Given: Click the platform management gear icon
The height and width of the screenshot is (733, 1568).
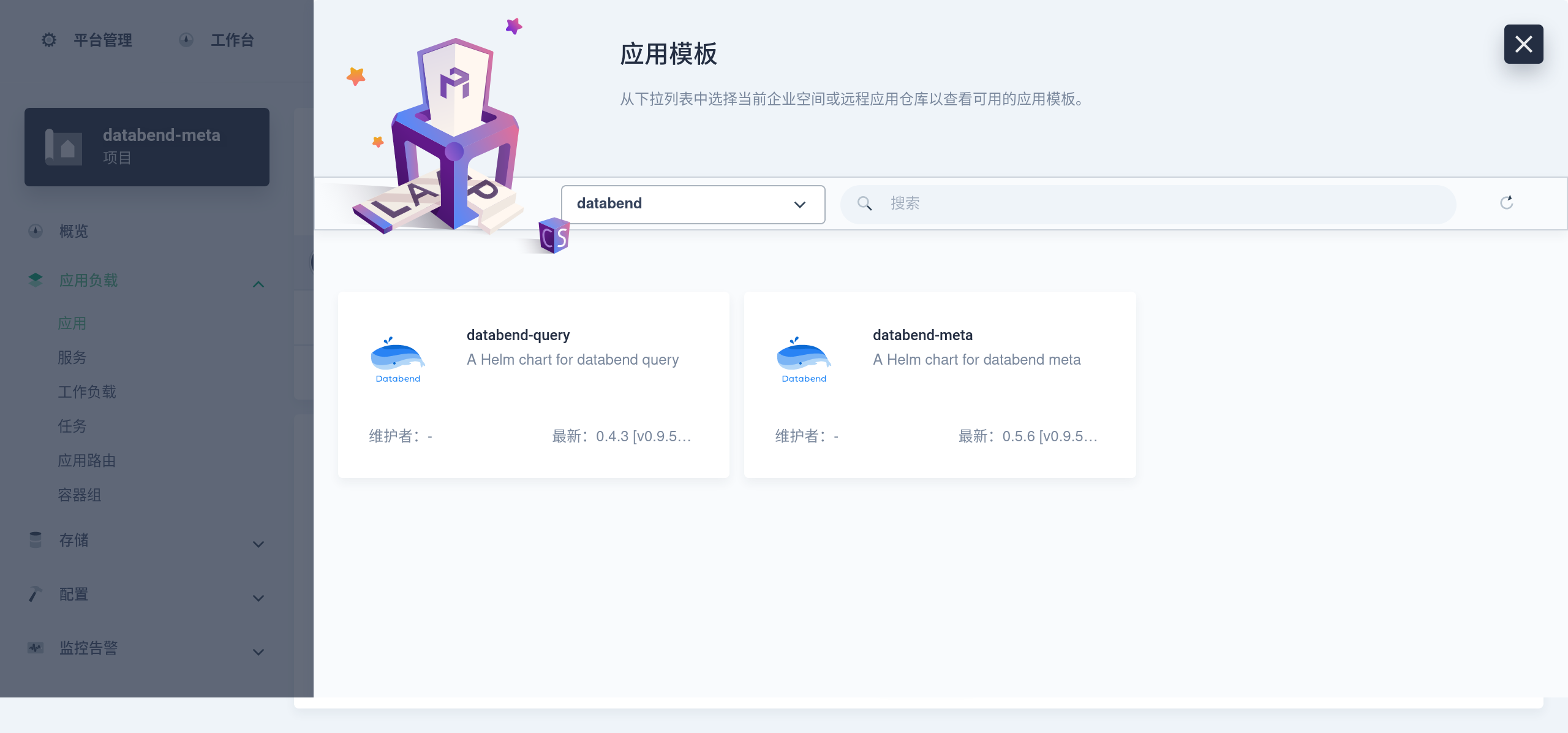Looking at the screenshot, I should [x=49, y=40].
